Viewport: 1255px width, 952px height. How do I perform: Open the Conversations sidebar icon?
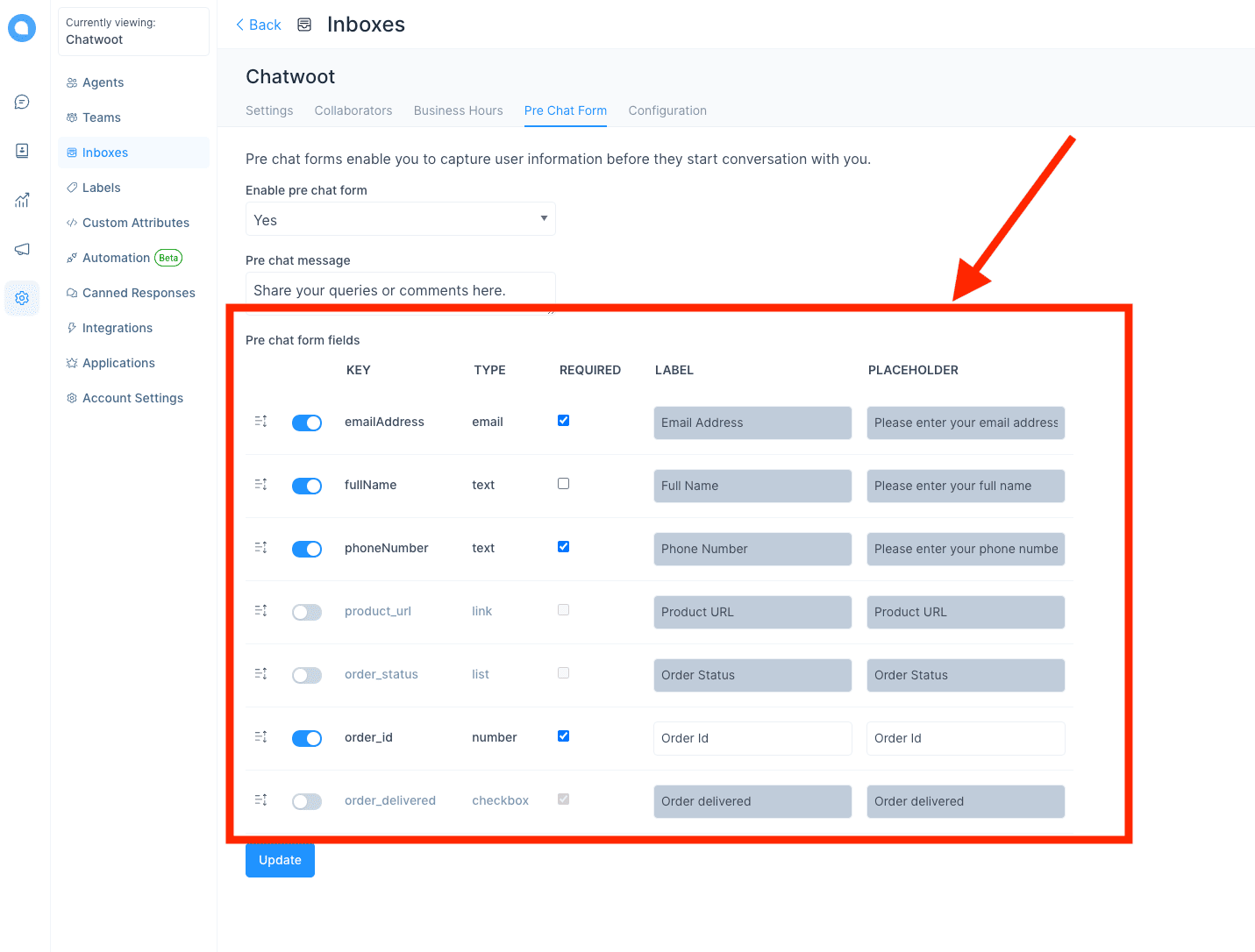coord(22,102)
